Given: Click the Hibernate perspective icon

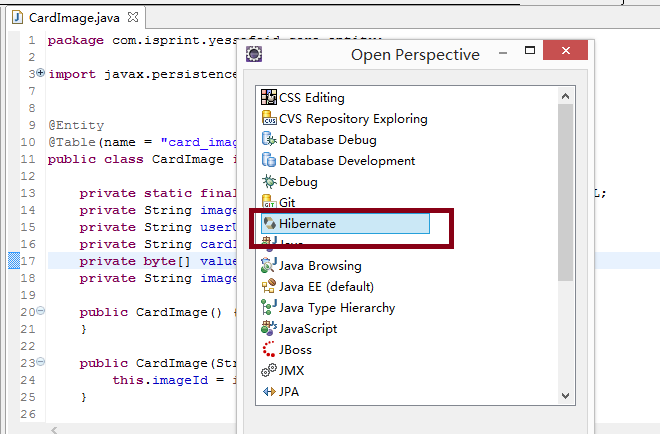Looking at the screenshot, I should pos(269,224).
